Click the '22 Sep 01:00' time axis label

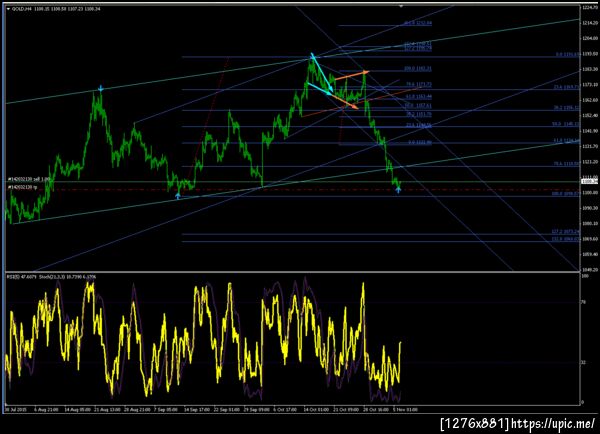tap(226, 410)
